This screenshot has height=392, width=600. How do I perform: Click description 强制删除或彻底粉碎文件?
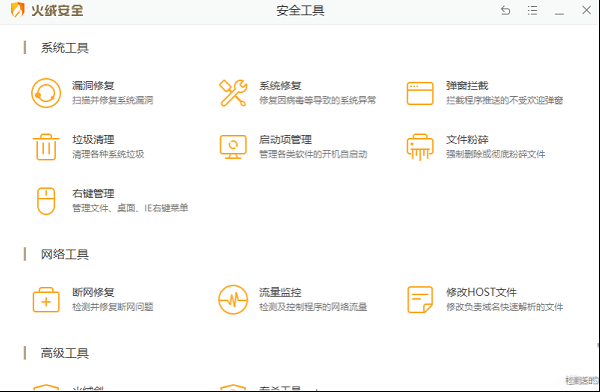point(496,154)
